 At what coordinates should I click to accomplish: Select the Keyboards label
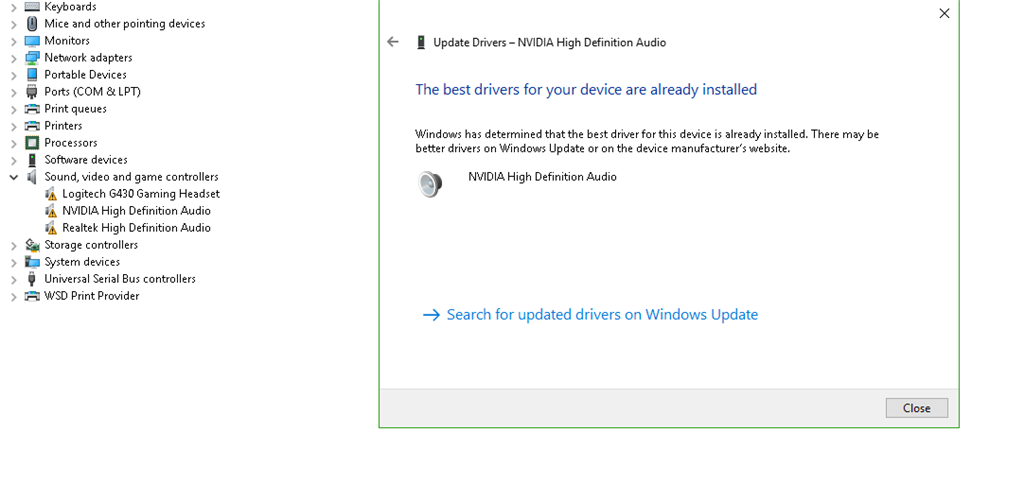tap(71, 7)
